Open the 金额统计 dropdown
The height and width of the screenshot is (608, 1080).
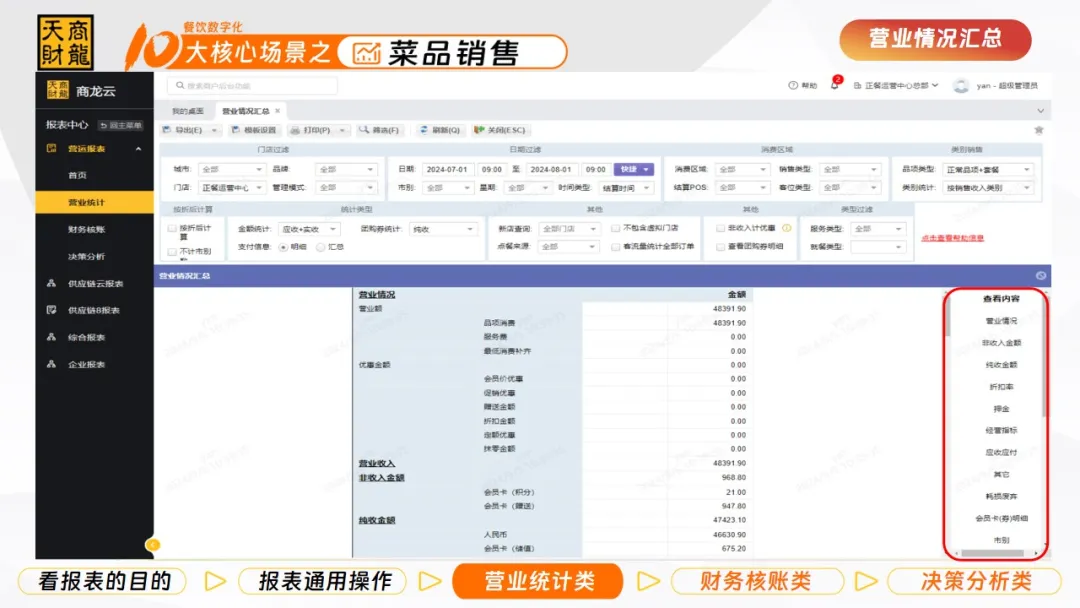coord(308,229)
